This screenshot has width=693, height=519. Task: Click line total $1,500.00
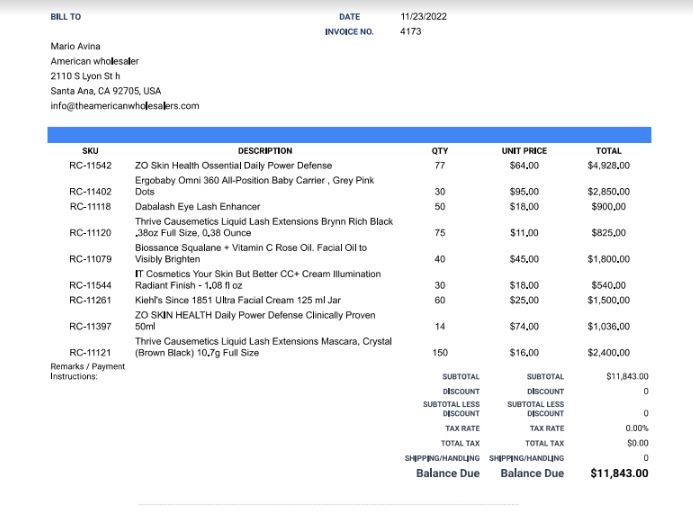609,300
